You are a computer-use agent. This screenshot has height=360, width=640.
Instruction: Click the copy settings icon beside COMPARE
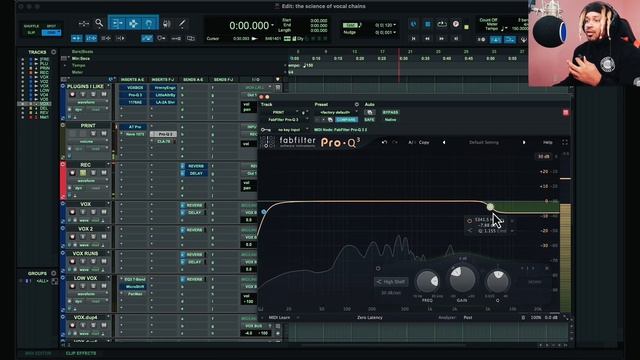pyautogui.click(x=330, y=120)
